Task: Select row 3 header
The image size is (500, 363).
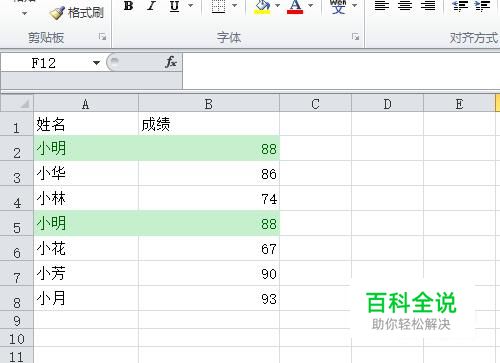Action: pyautogui.click(x=17, y=173)
